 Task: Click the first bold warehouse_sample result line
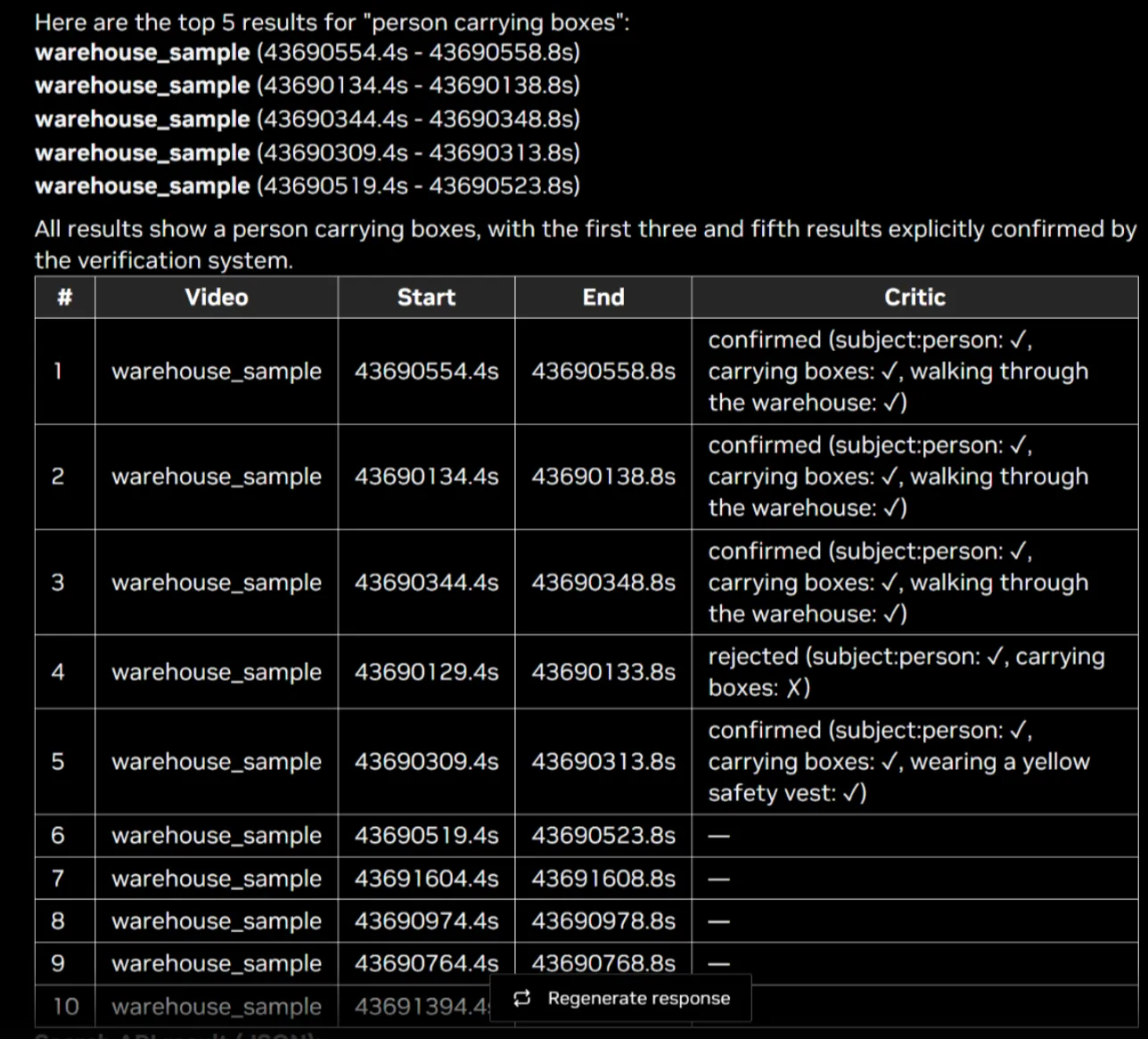[307, 53]
